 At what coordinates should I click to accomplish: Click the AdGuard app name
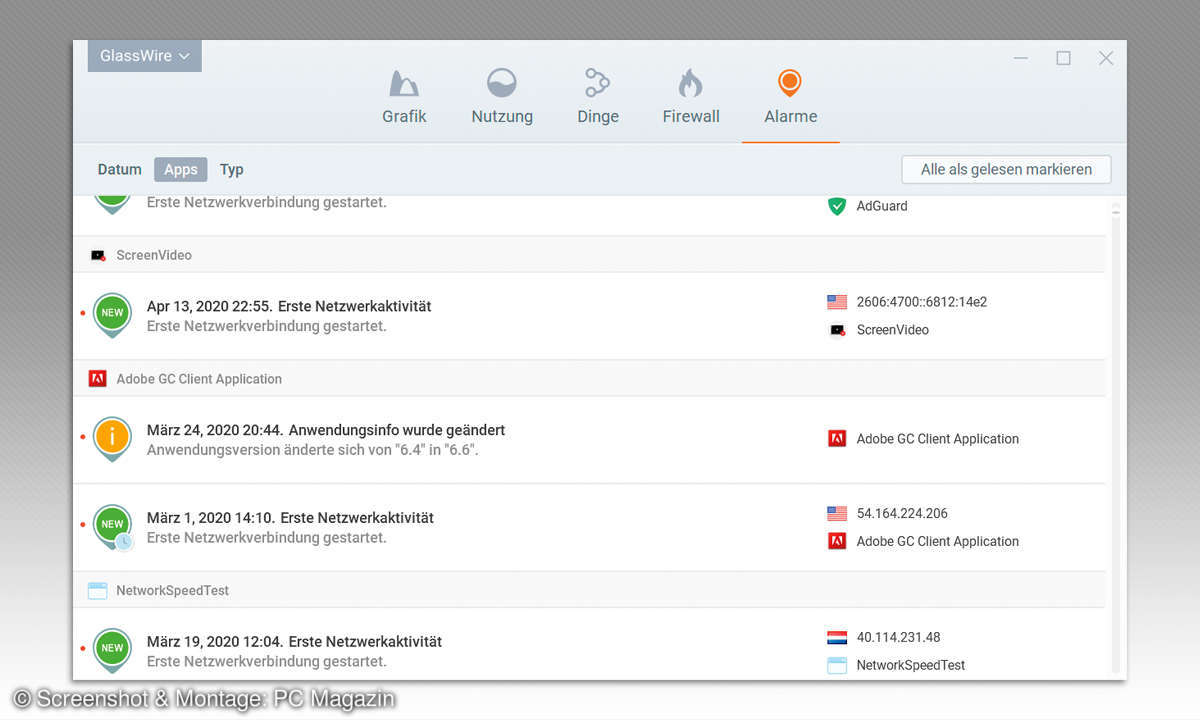click(882, 206)
